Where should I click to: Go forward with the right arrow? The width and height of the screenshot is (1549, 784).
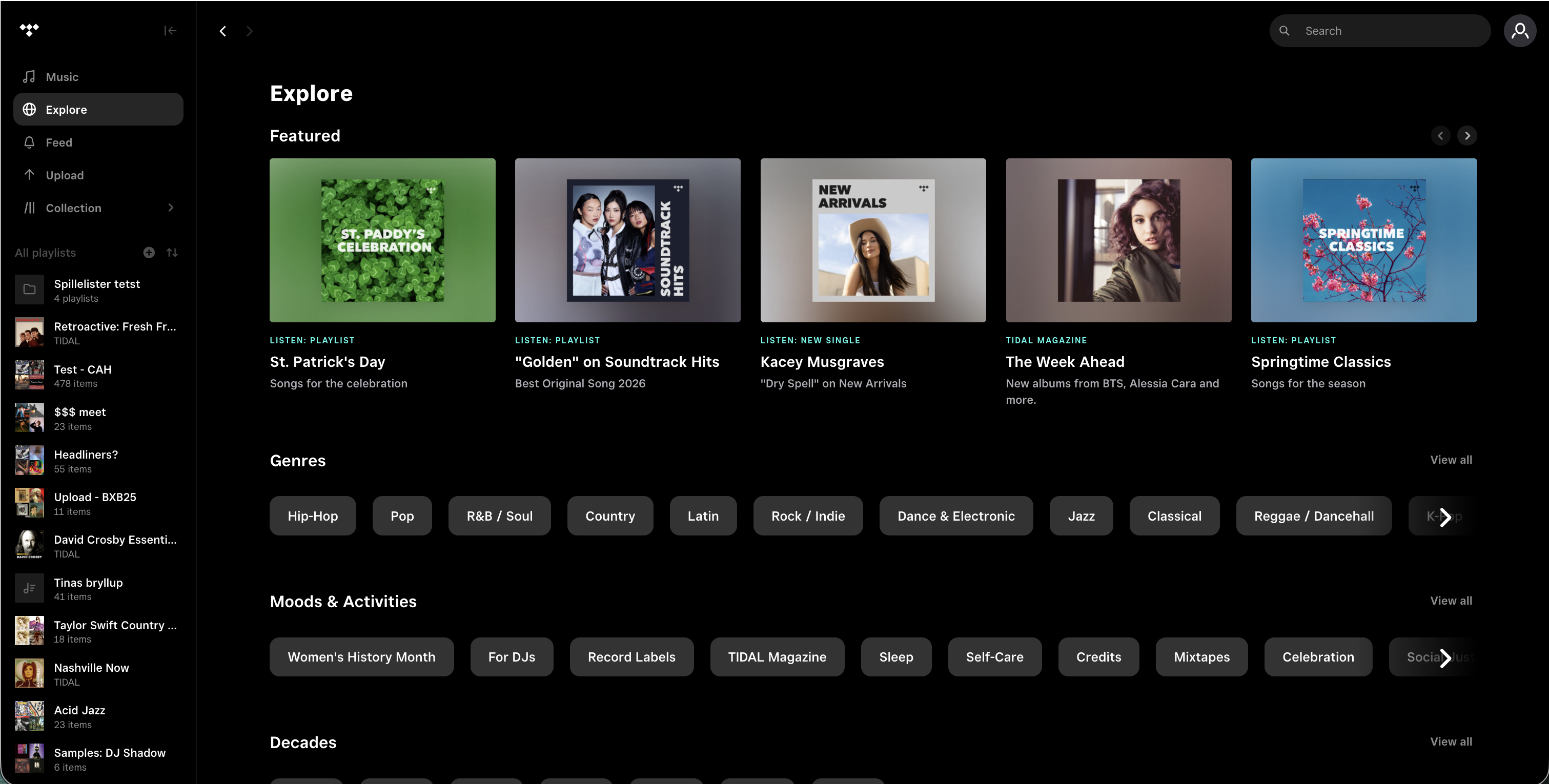(x=250, y=31)
